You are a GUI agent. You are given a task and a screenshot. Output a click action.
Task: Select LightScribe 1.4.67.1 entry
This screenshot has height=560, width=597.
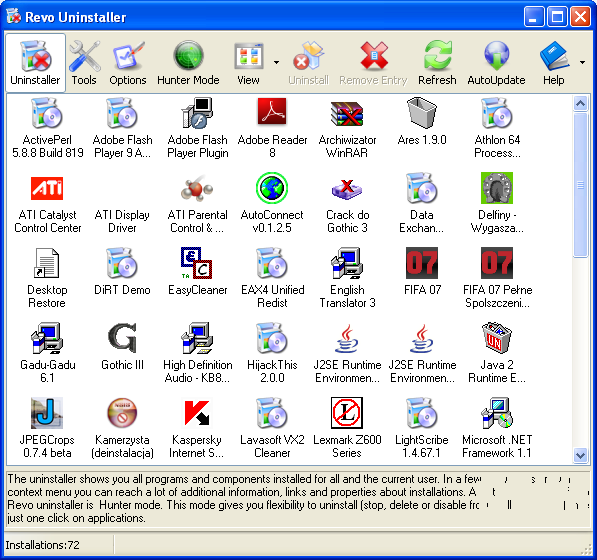point(421,428)
